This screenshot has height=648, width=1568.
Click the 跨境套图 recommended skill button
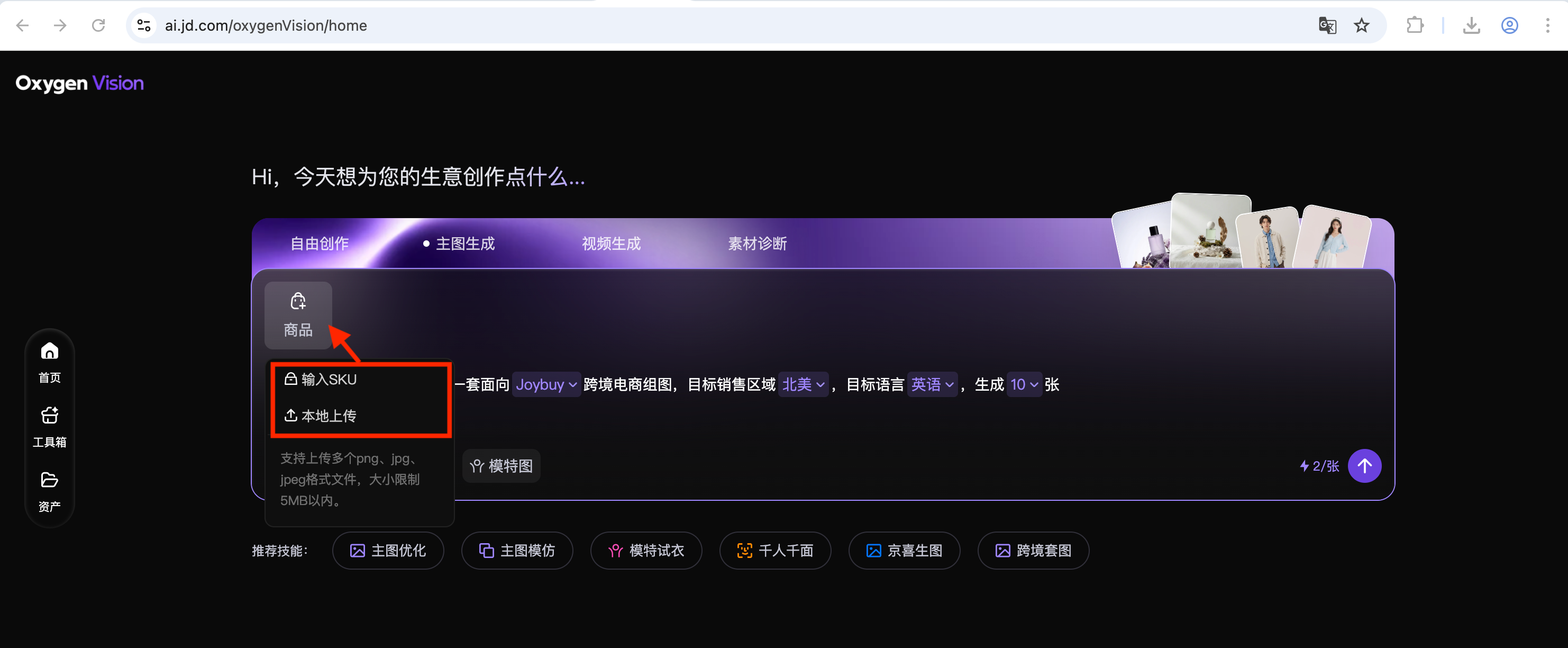pos(1033,551)
